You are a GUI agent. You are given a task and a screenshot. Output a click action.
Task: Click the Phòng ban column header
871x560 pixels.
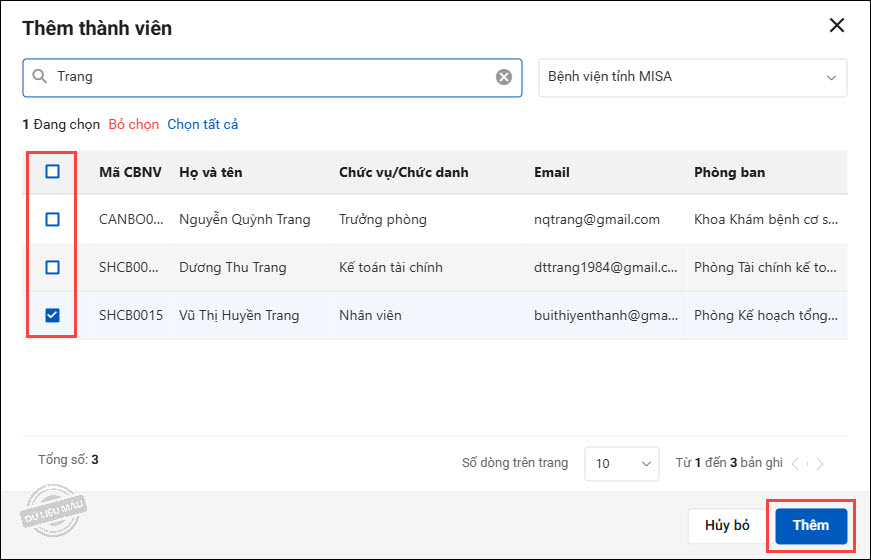[x=729, y=172]
